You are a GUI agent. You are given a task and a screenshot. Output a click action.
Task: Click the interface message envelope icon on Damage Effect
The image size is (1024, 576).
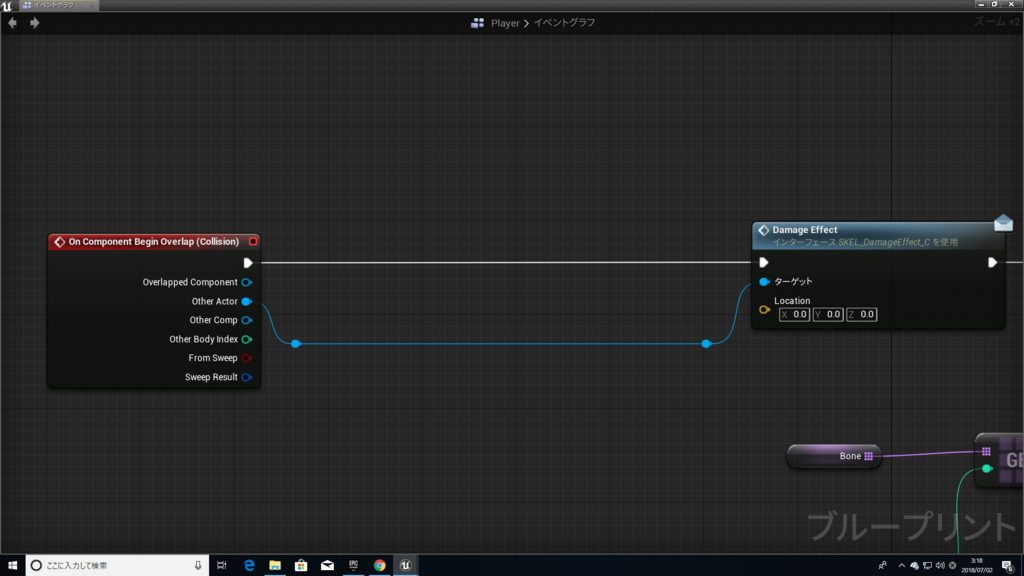(x=1003, y=223)
